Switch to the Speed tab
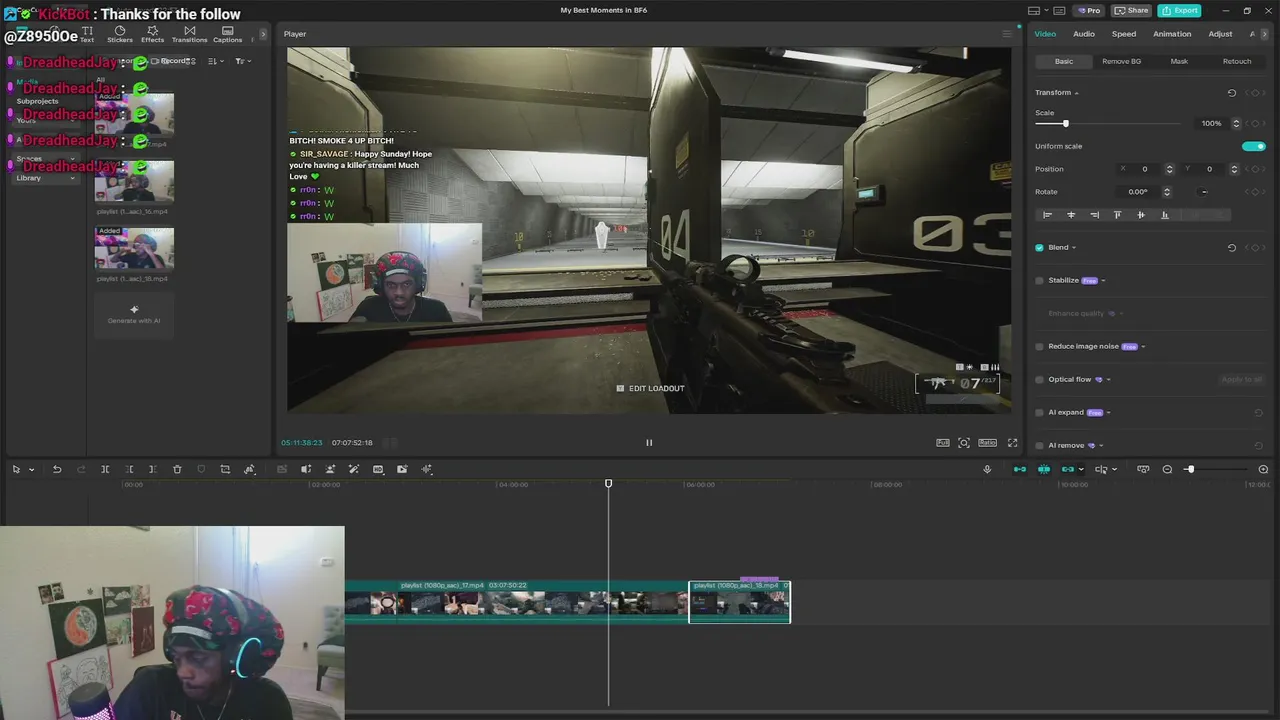Image resolution: width=1280 pixels, height=720 pixels. 1124,34
